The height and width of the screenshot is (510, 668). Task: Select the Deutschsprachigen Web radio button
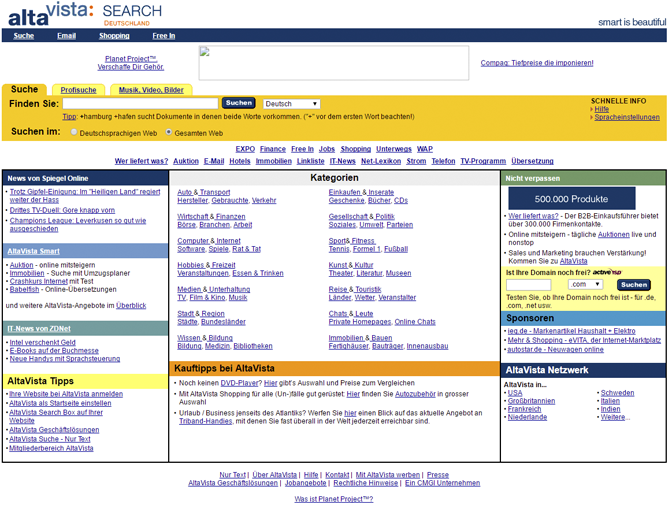(73, 132)
